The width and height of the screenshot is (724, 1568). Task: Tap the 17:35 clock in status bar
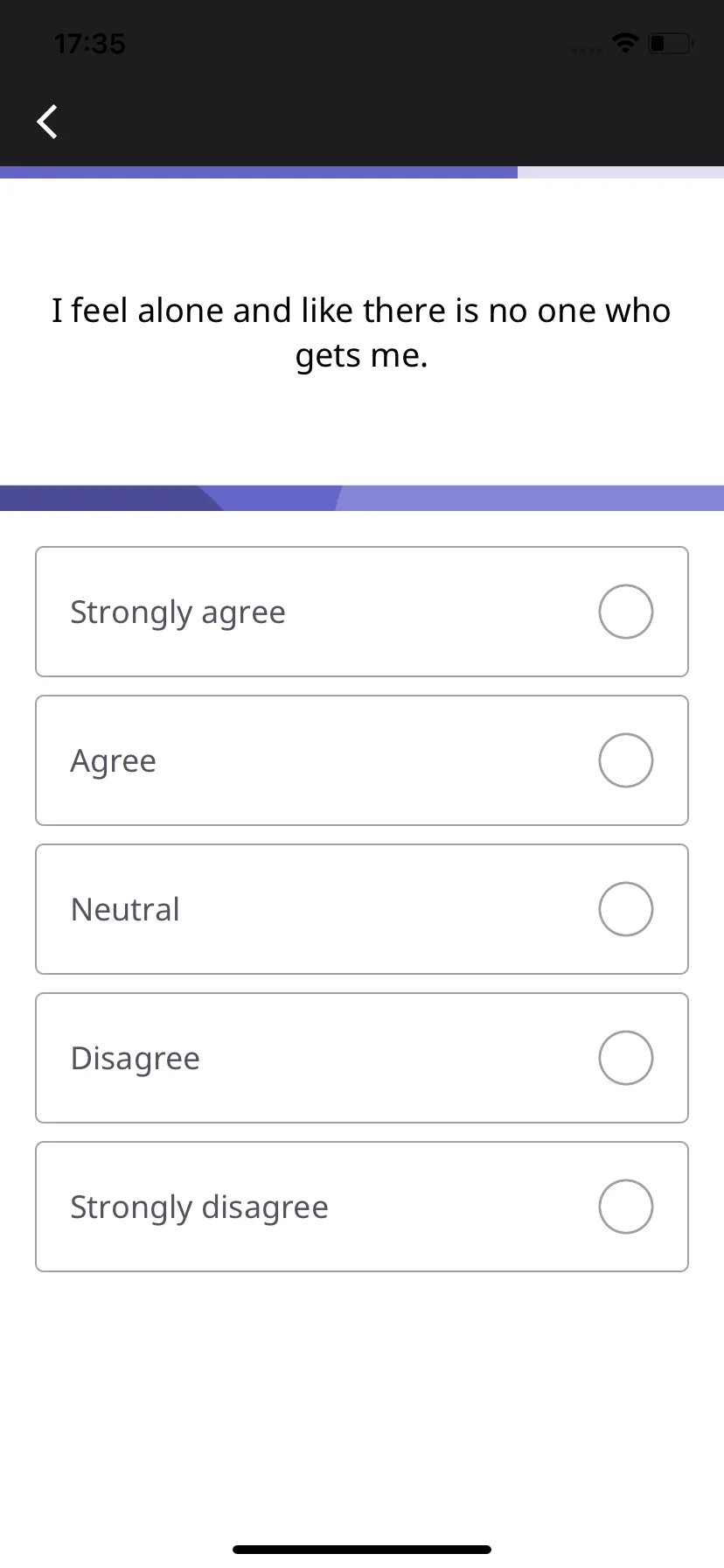pyautogui.click(x=89, y=44)
